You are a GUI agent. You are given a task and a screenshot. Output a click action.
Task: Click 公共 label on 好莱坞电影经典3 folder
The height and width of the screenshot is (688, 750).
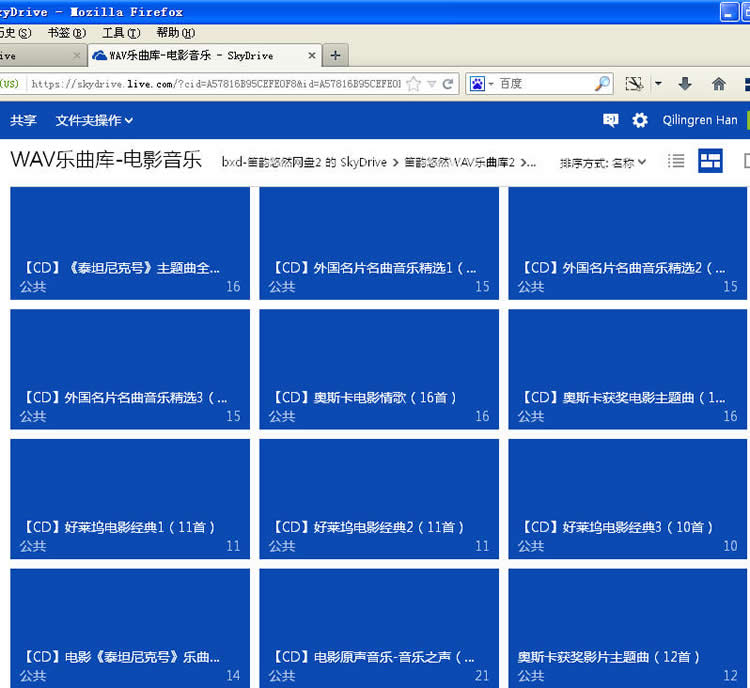pos(531,546)
